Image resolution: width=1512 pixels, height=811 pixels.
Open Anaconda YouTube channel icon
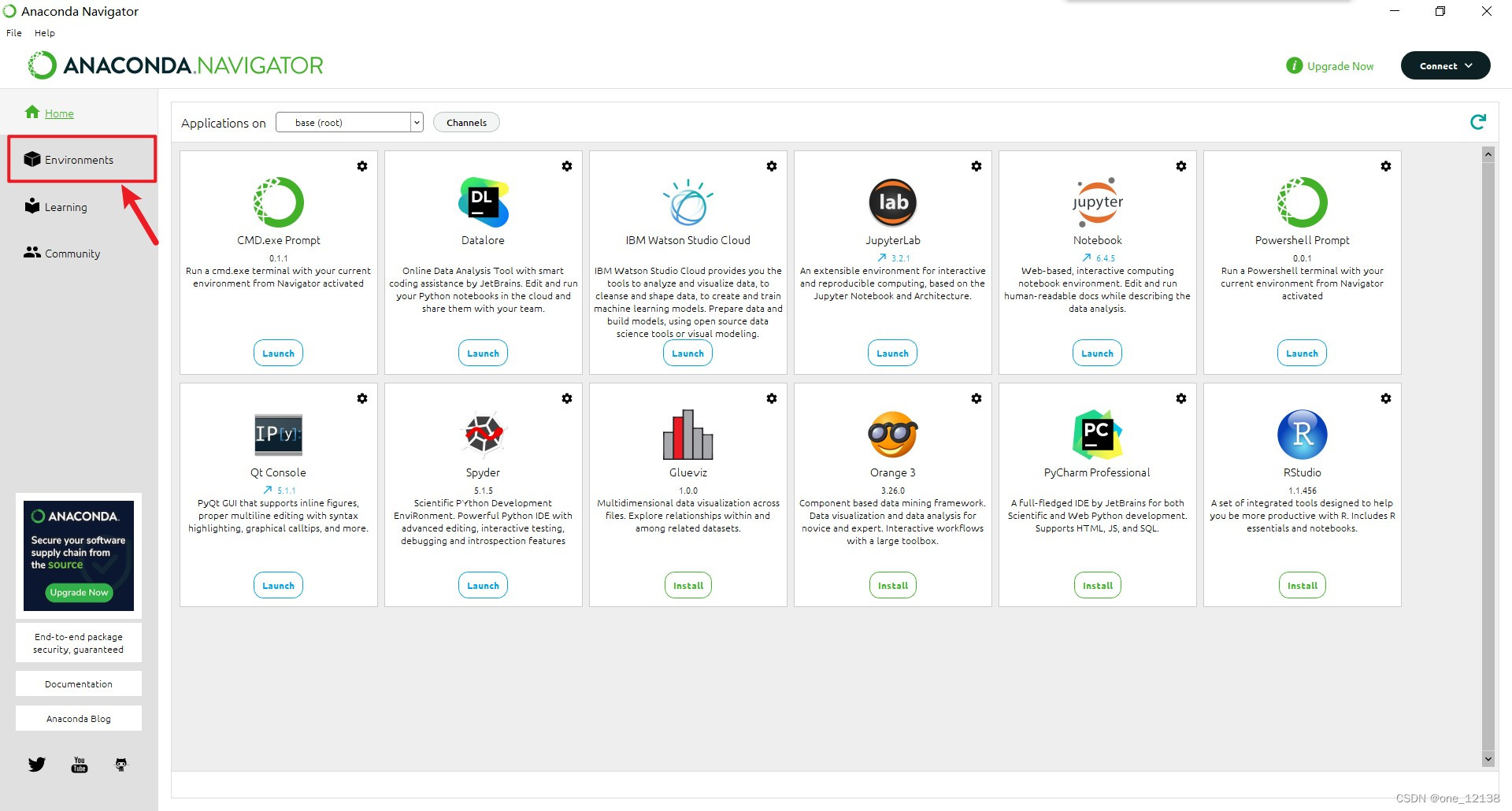[x=80, y=765]
